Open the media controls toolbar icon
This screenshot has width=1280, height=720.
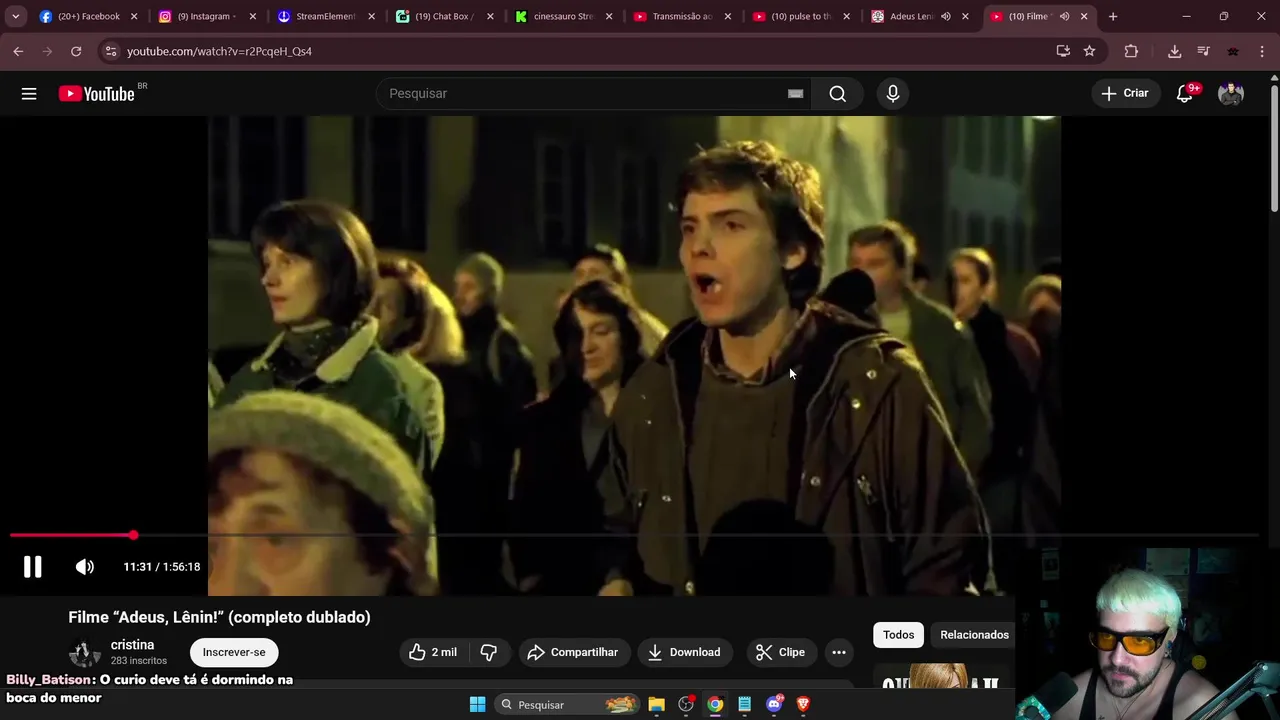pyautogui.click(x=1203, y=51)
